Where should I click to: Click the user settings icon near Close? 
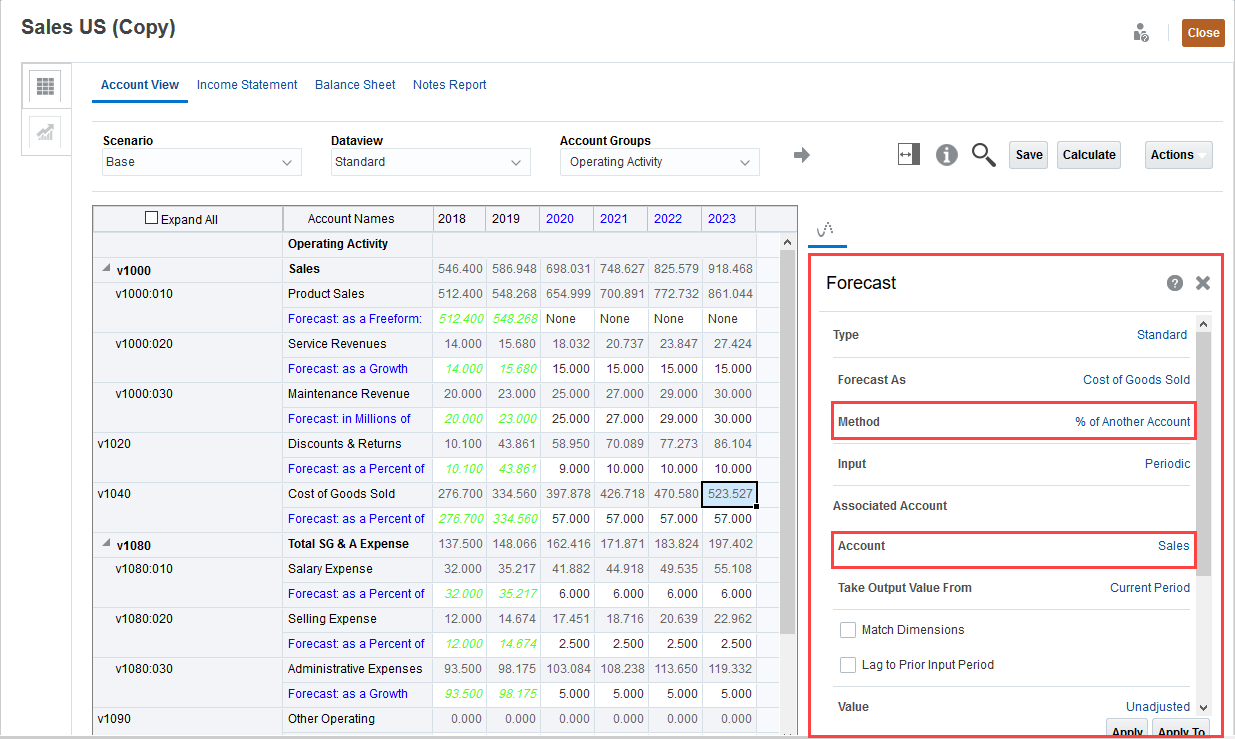pos(1141,32)
